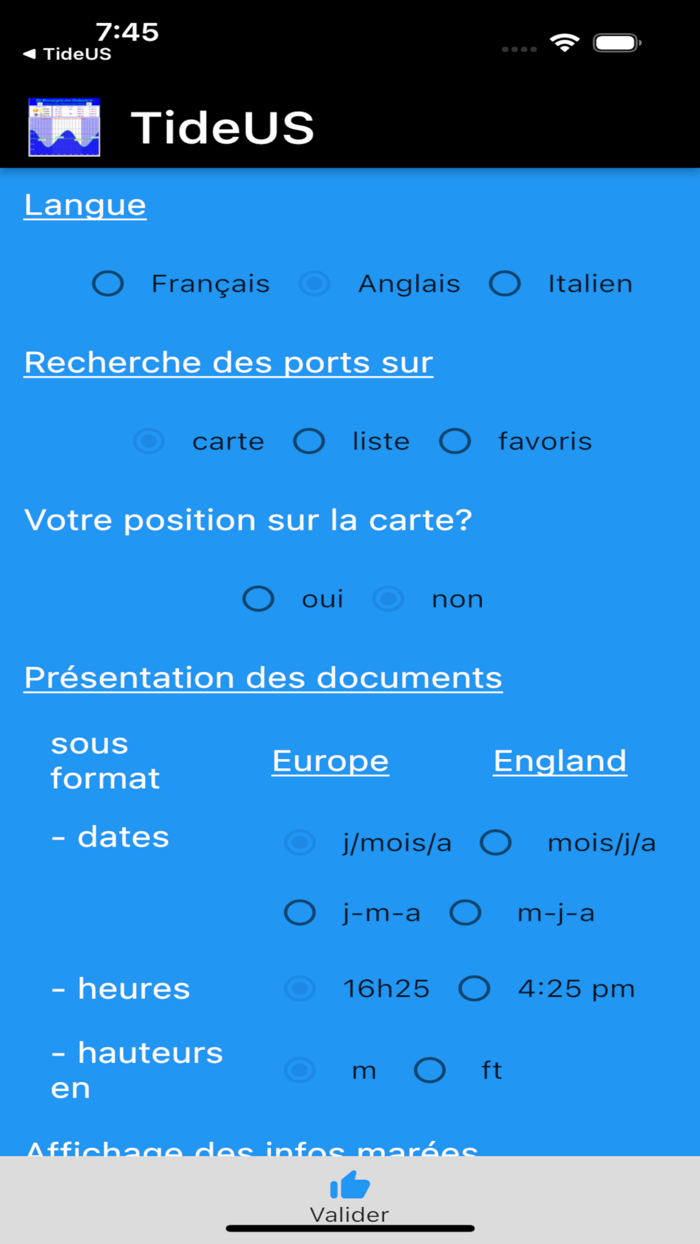The width and height of the screenshot is (700, 1244).
Task: Choose j/mois/a date format
Action: pos(300,843)
